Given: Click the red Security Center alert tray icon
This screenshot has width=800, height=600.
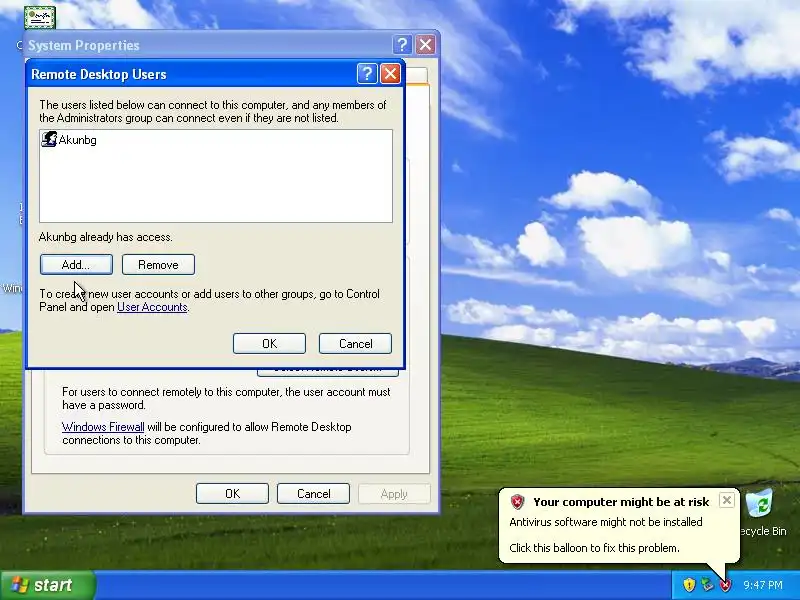Looking at the screenshot, I should 724,585.
